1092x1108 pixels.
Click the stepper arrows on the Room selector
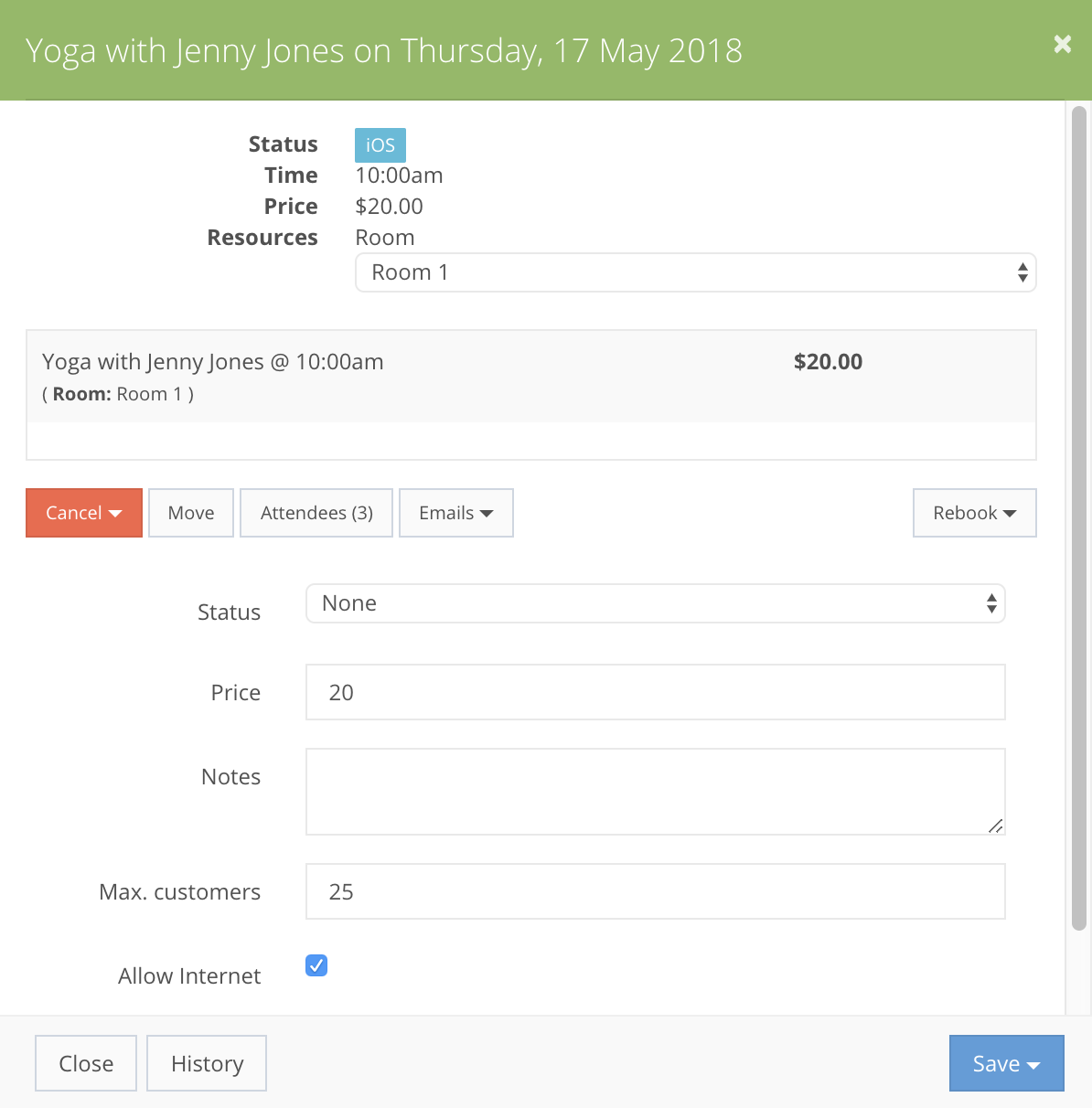pos(1022,272)
